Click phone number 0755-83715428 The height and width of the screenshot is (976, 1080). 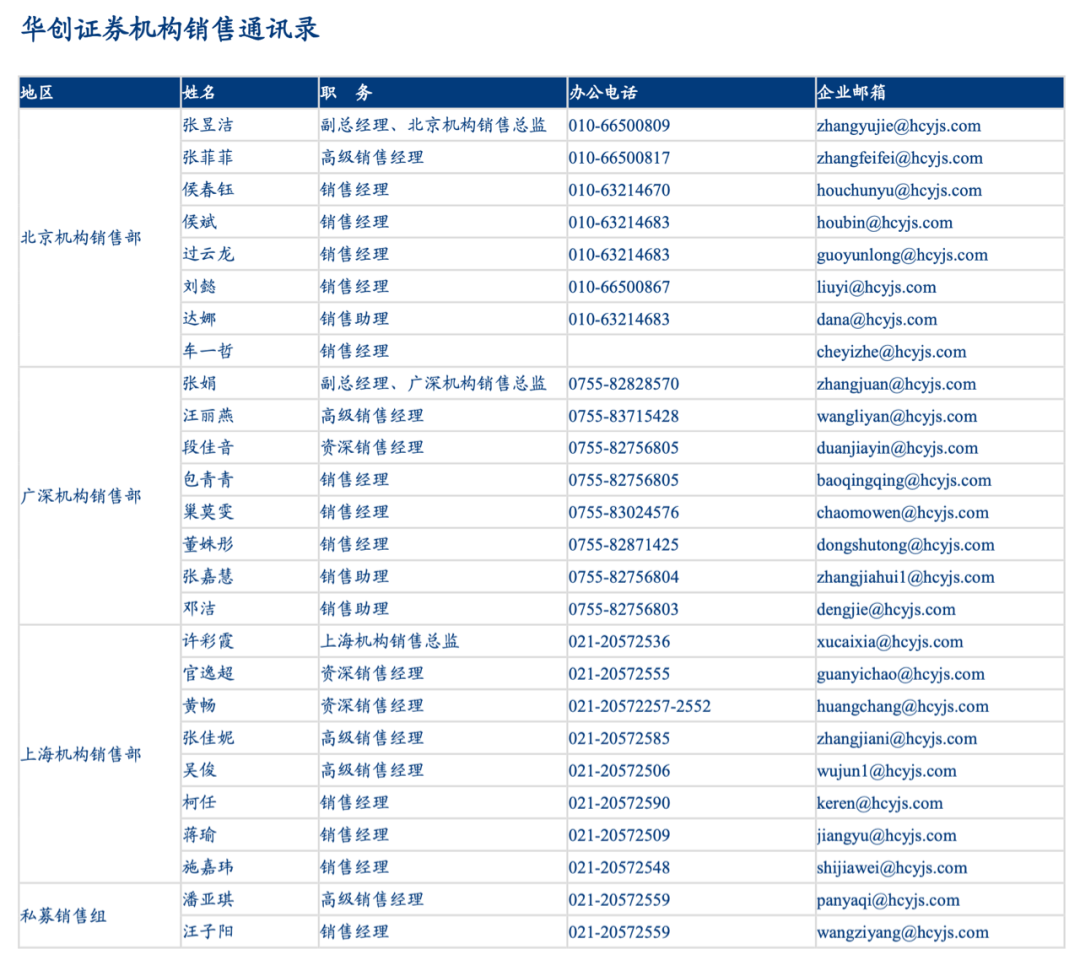[x=624, y=417]
